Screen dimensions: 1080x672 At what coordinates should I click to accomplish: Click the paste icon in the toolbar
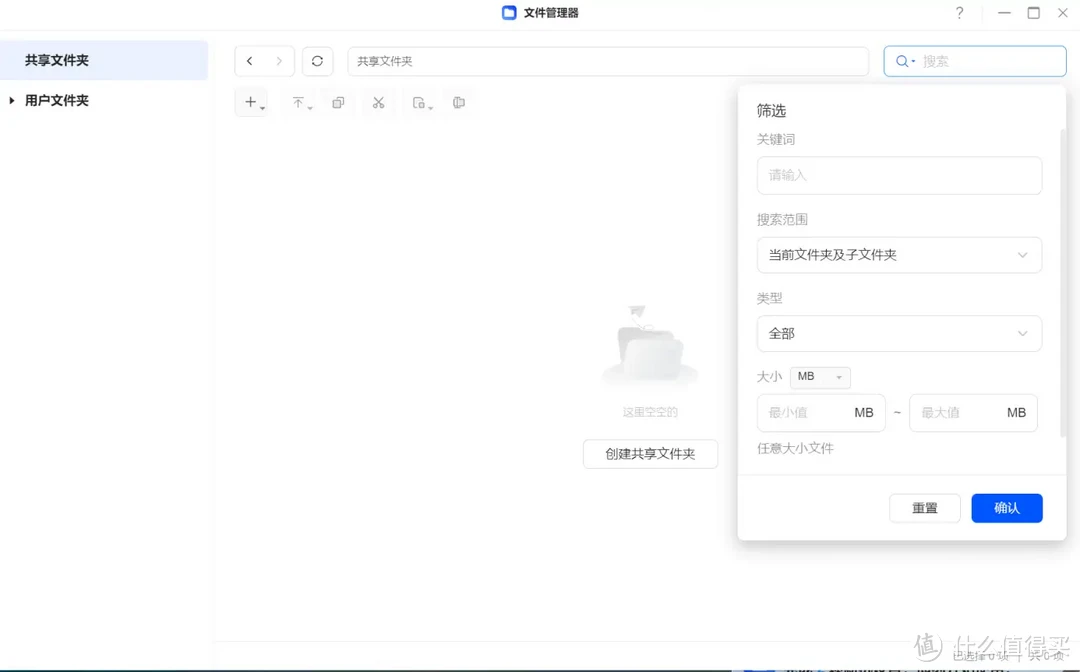pos(419,101)
